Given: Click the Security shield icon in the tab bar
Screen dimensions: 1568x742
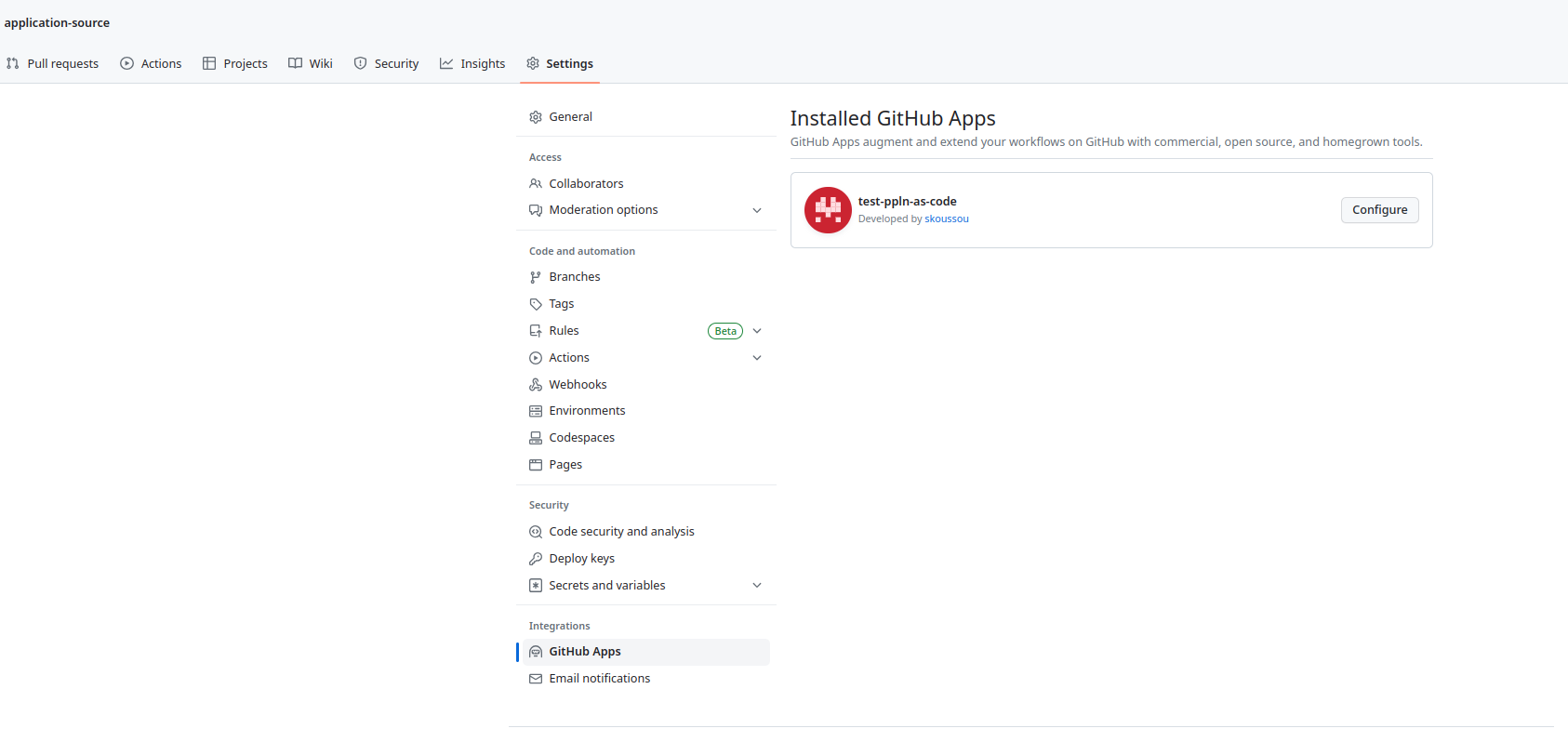Looking at the screenshot, I should tap(360, 63).
